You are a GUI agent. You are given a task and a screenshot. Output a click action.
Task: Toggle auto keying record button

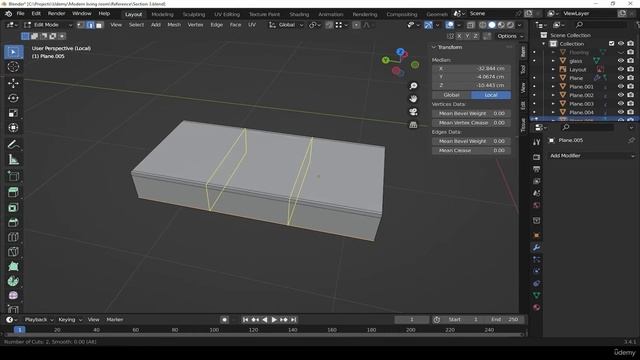(224, 320)
